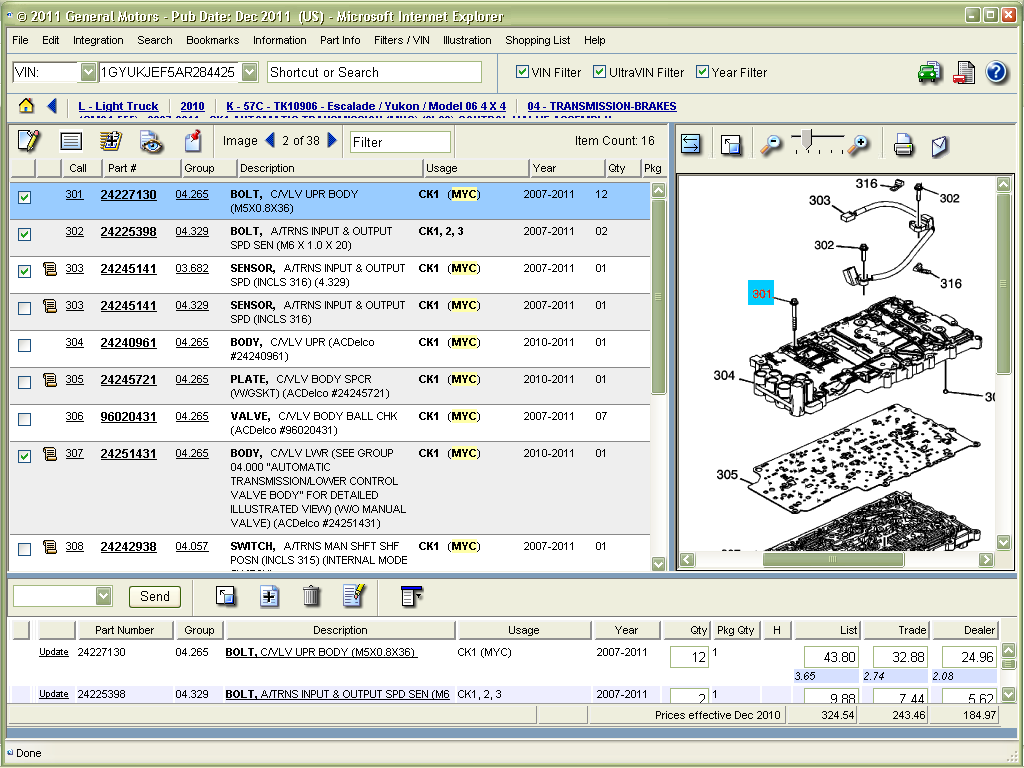The image size is (1024, 768).
Task: Expand the dropdown next to Send button
Action: pos(104,596)
